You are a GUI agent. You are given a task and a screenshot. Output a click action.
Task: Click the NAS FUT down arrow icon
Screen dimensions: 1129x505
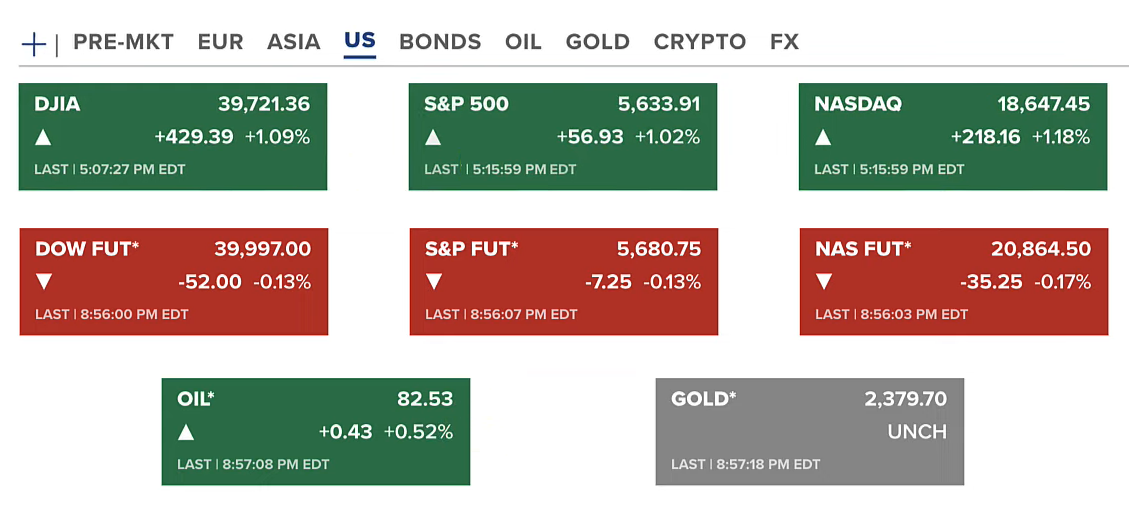[824, 282]
